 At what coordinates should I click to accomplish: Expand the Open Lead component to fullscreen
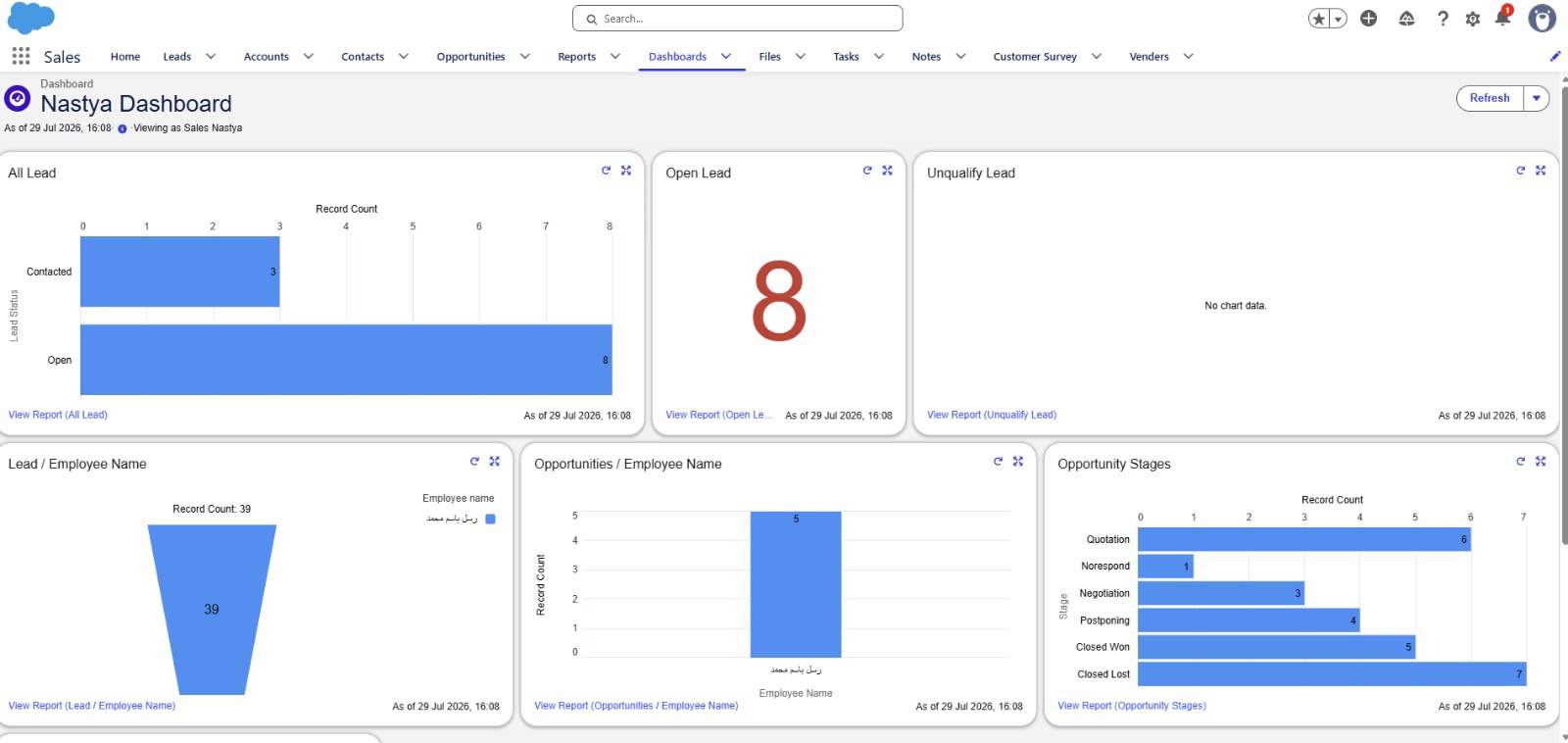(x=887, y=171)
